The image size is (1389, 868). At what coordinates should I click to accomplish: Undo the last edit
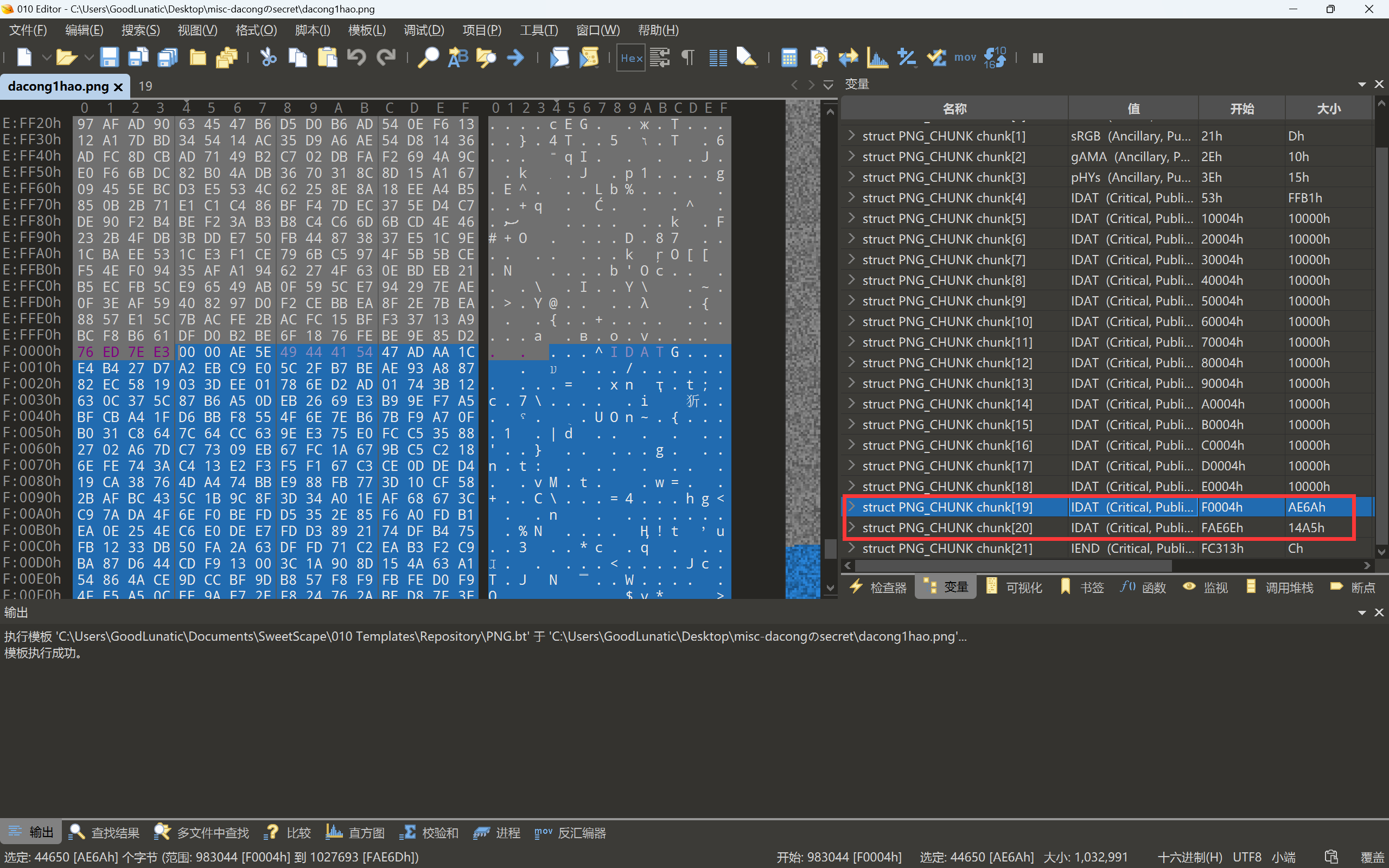(356, 58)
